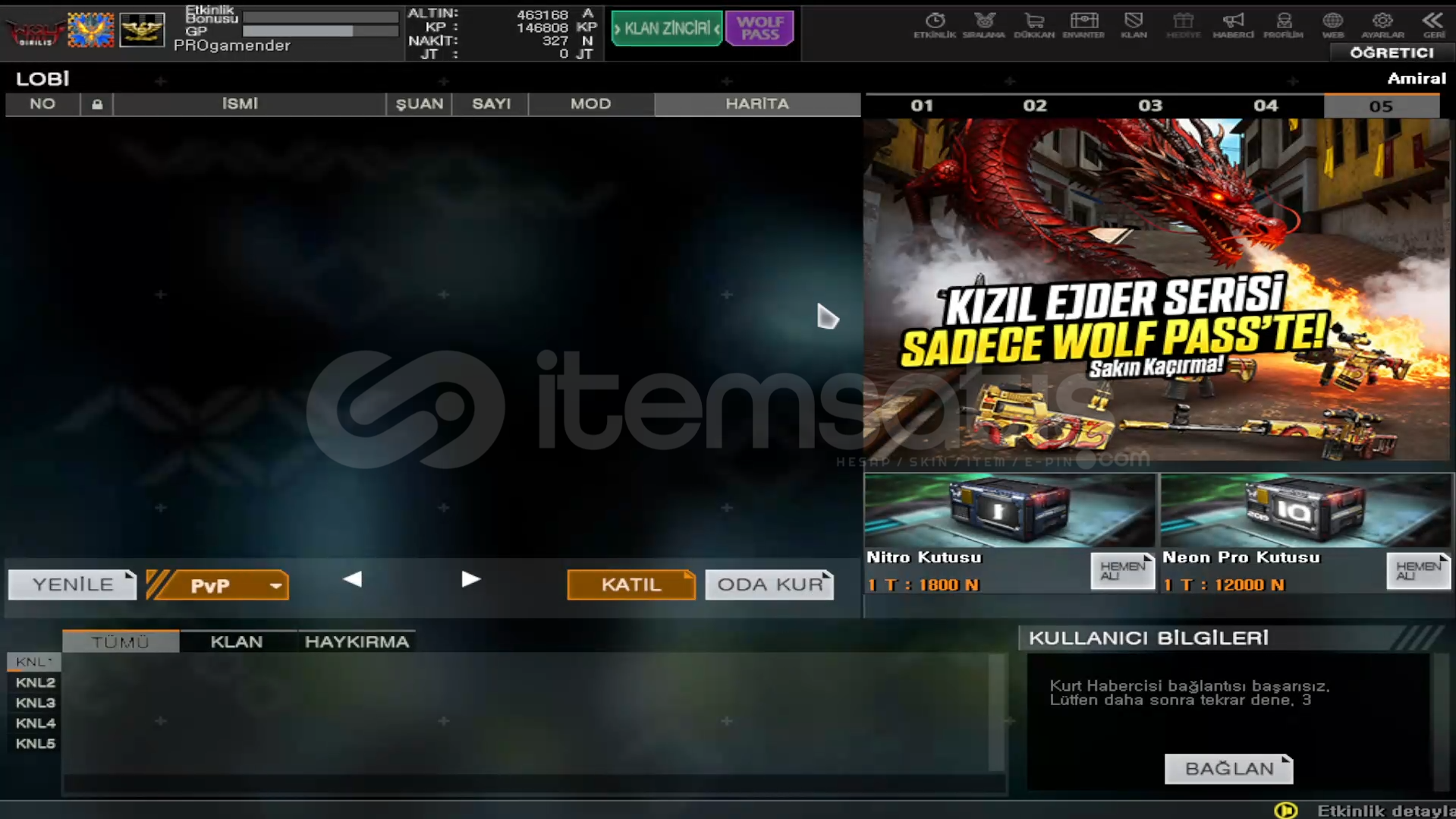Switch to the Haykırma chat tab
Screen dimensions: 1456x819
coord(357,642)
